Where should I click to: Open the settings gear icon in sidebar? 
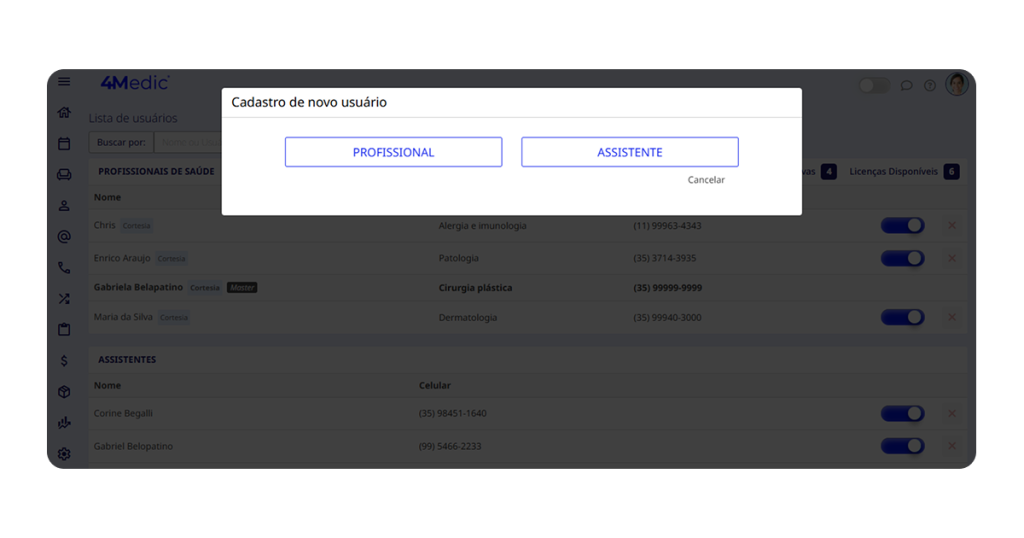click(x=64, y=454)
